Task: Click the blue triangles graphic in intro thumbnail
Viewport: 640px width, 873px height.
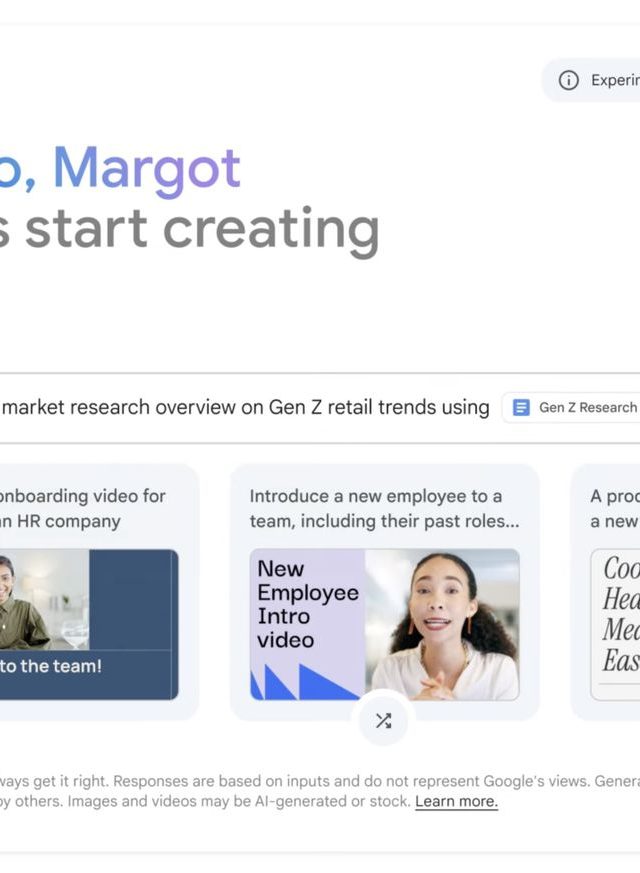Action: pos(300,682)
